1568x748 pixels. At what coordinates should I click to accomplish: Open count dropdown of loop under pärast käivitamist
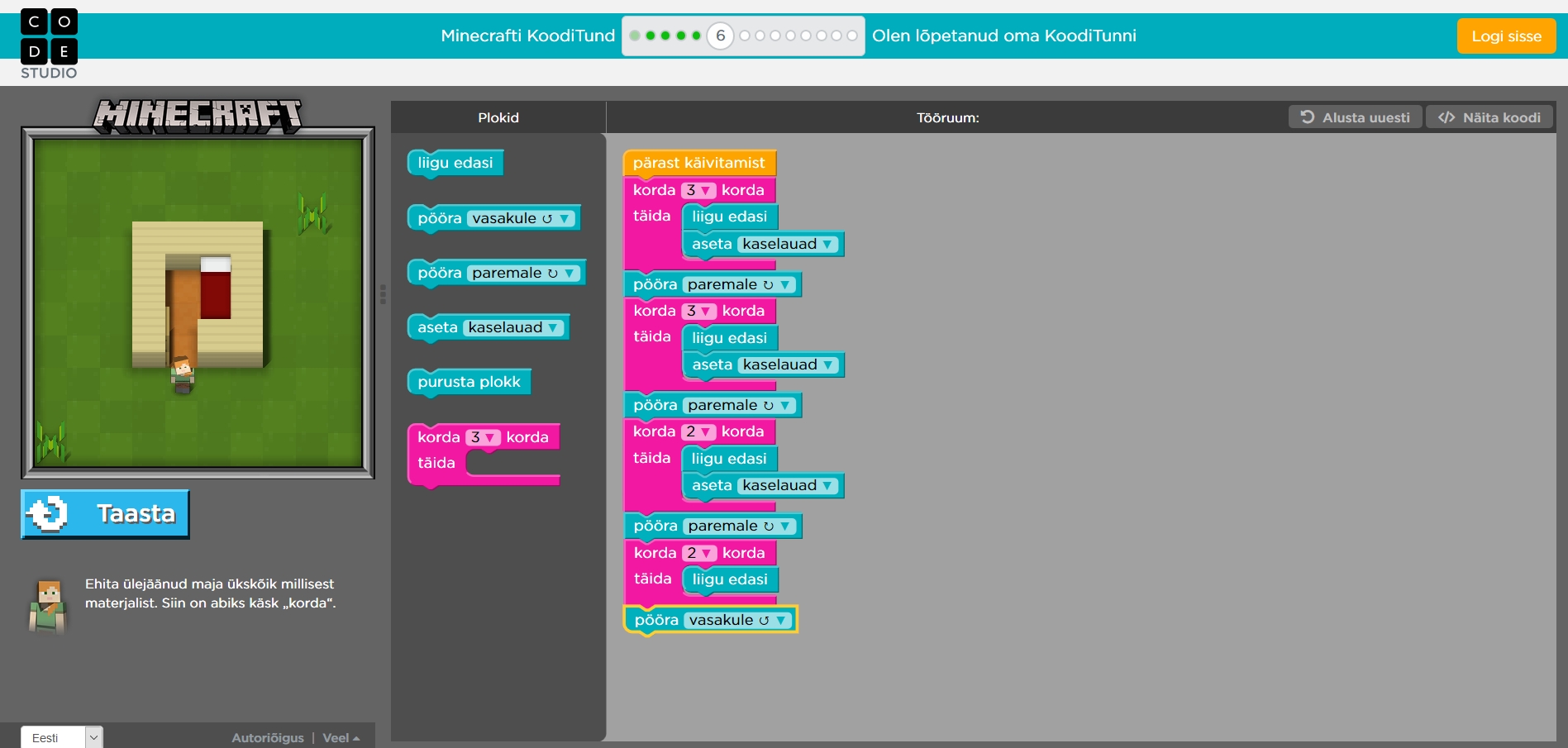pos(698,190)
